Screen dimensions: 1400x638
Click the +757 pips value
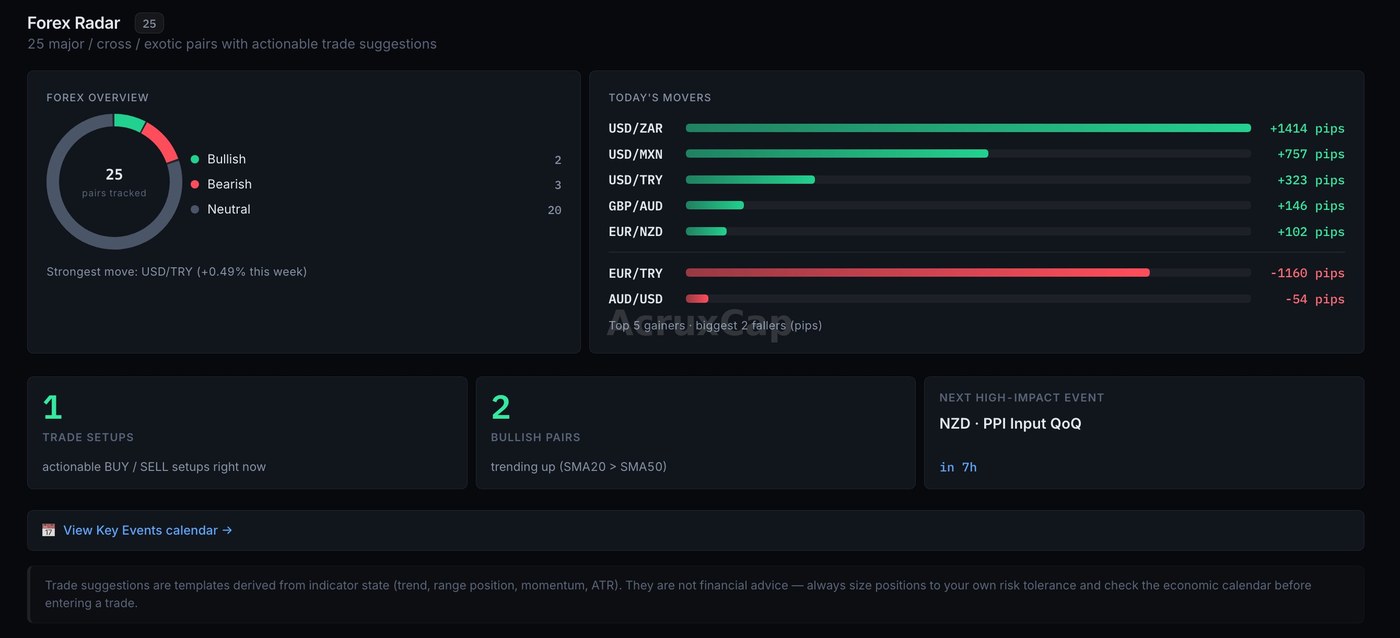[1311, 154]
